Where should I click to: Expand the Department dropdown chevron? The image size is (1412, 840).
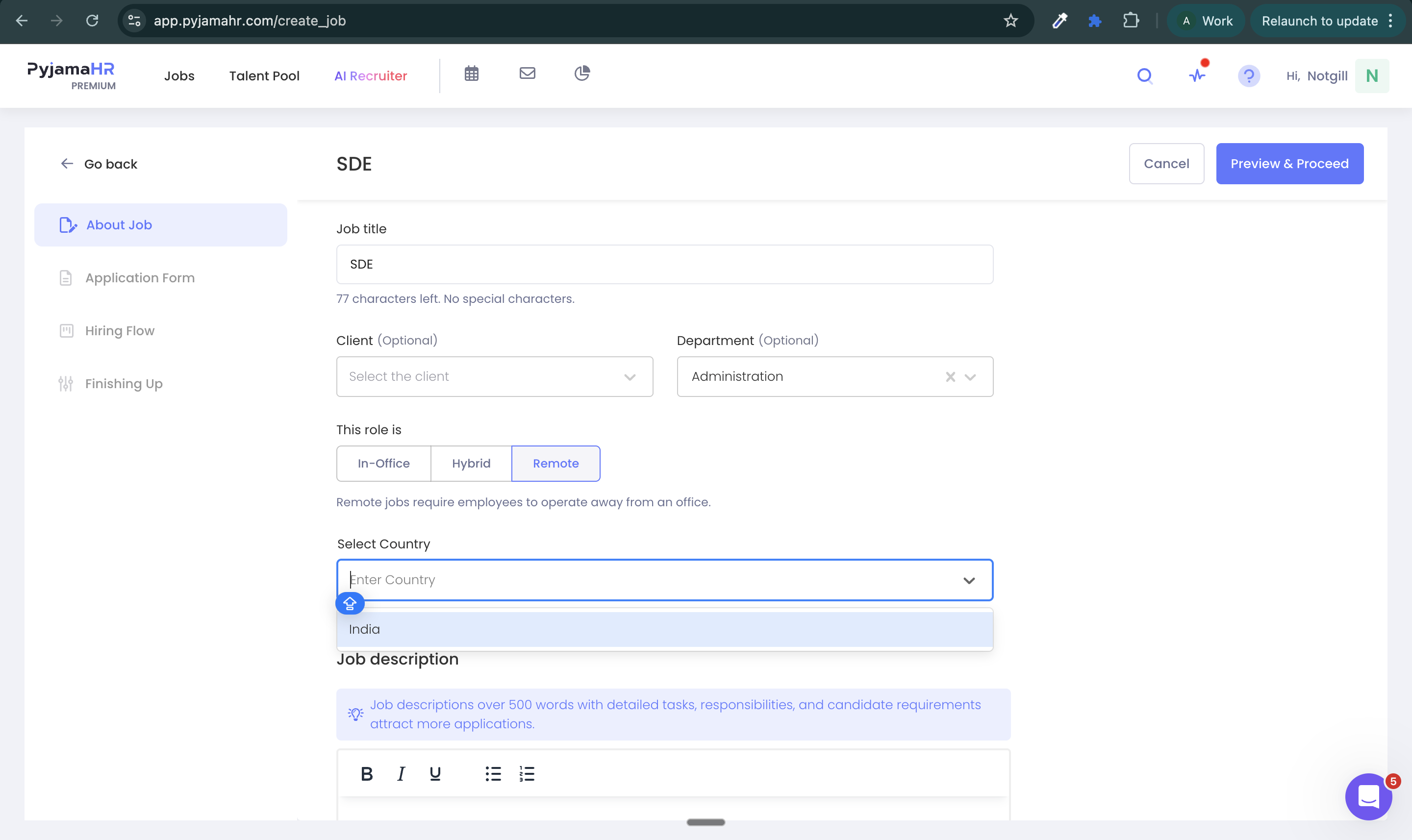pyautogui.click(x=970, y=377)
